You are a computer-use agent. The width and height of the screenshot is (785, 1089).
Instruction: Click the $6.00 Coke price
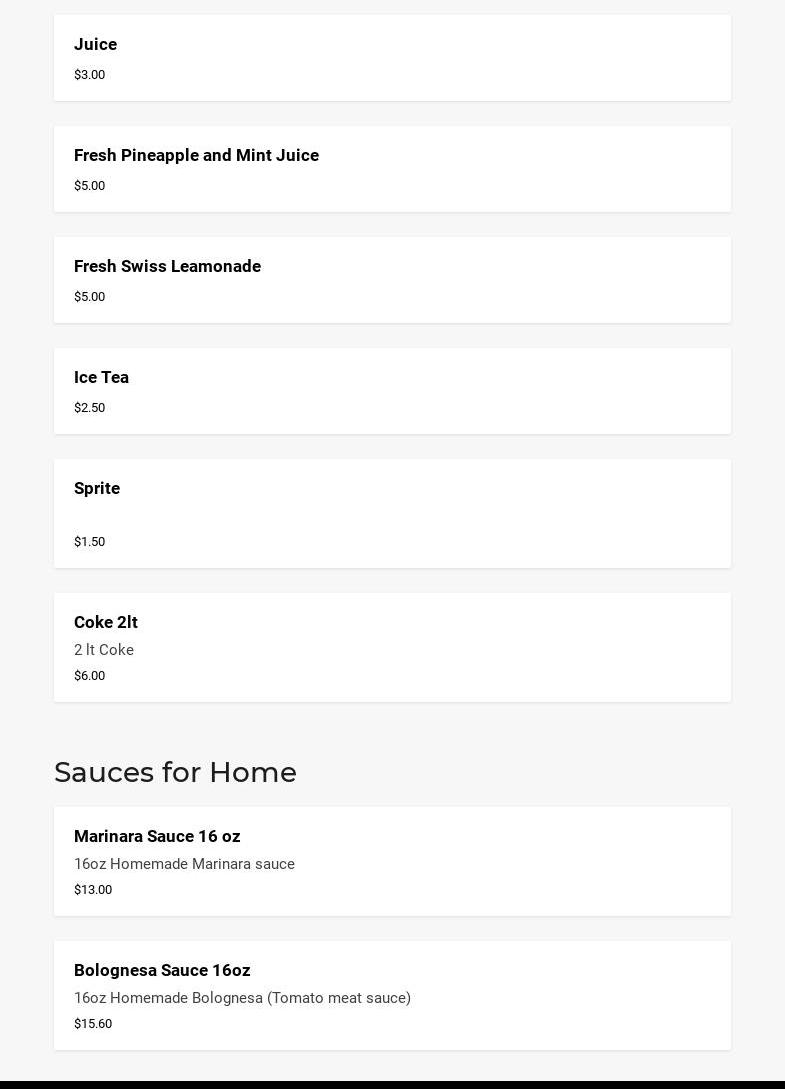coord(90,676)
